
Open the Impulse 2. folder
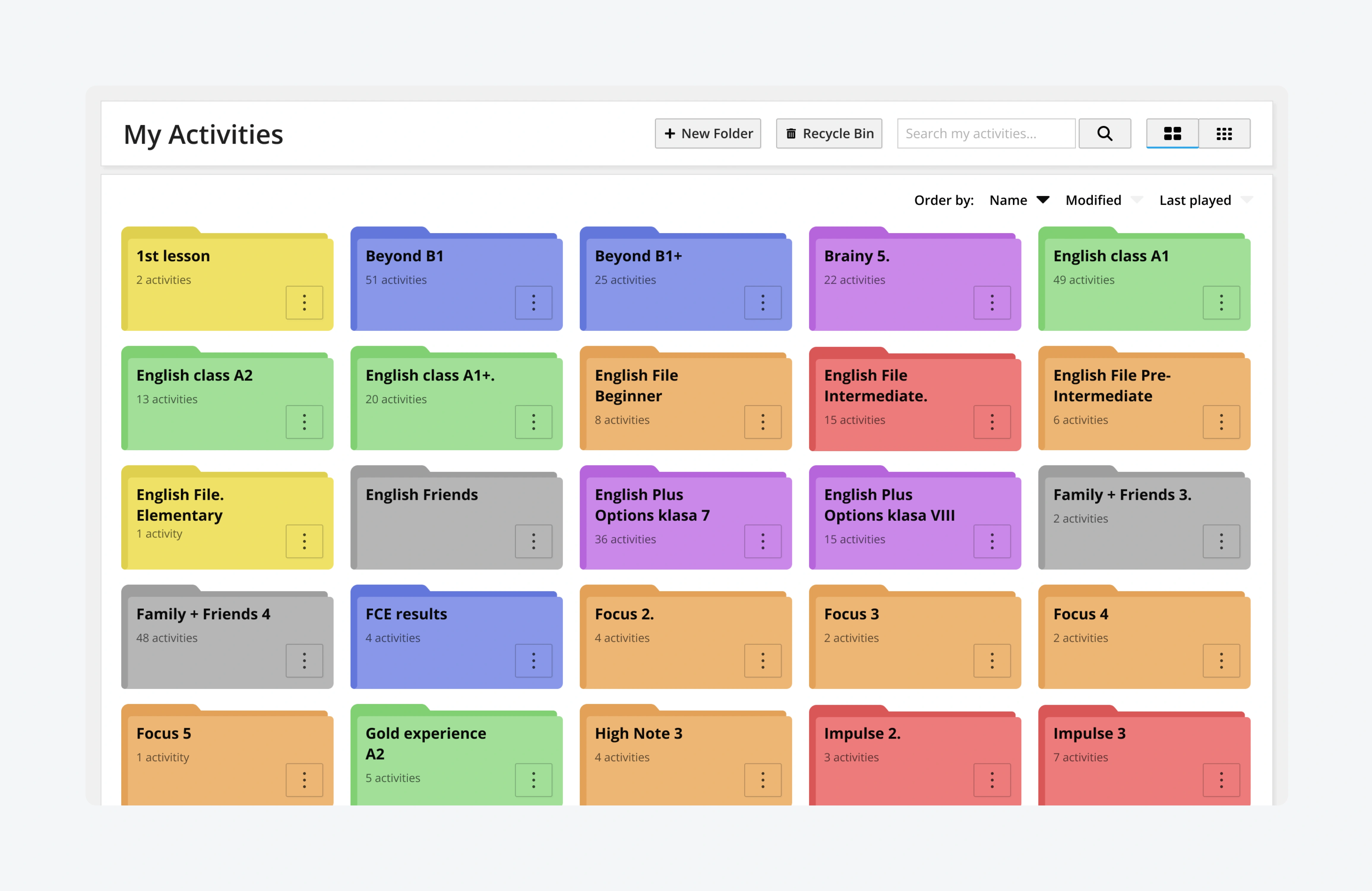click(x=915, y=754)
